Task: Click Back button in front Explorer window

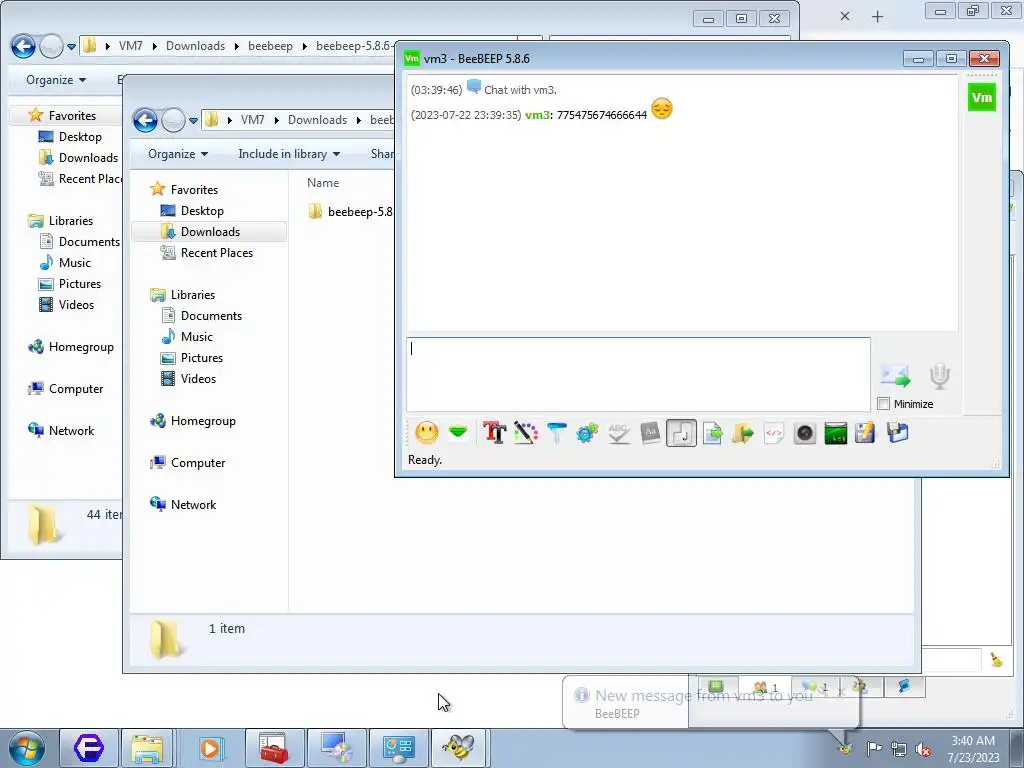Action: click(145, 120)
